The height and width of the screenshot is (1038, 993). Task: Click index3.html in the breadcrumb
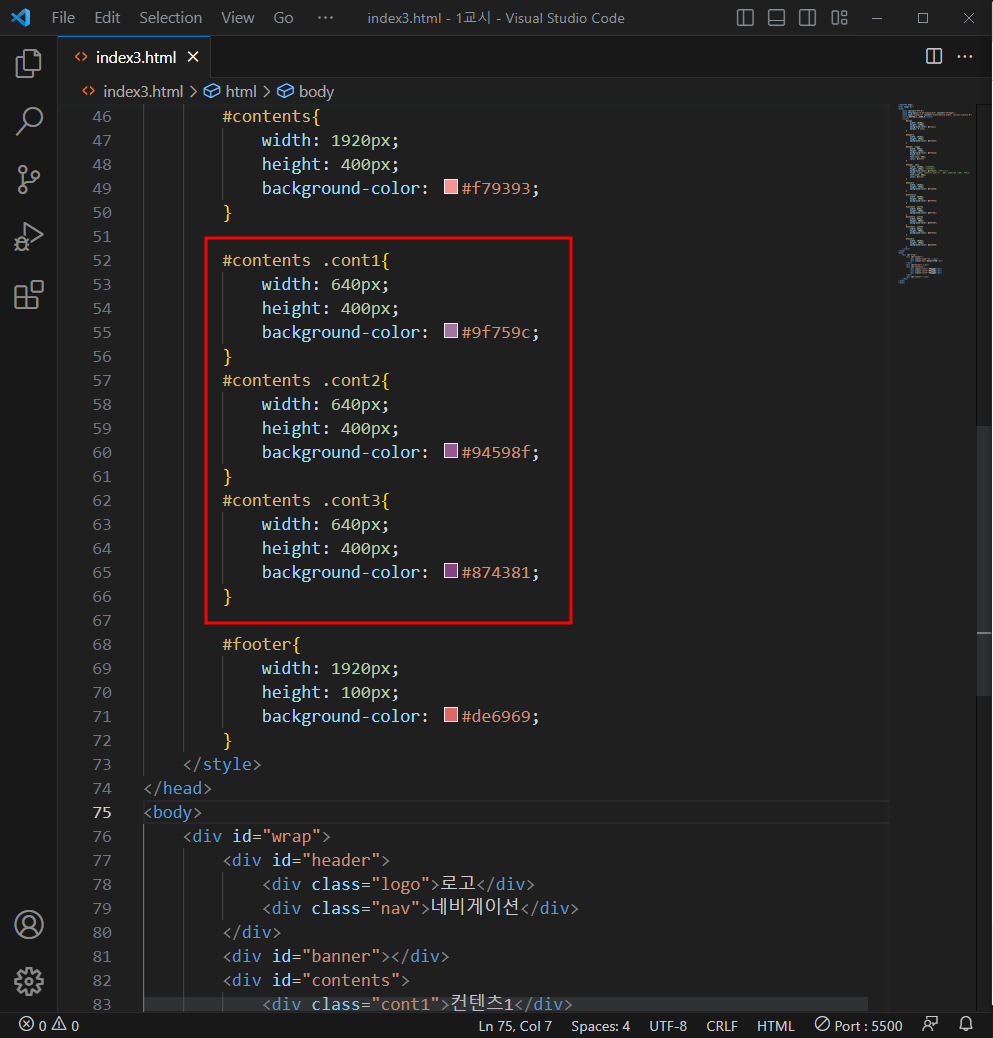pos(143,91)
